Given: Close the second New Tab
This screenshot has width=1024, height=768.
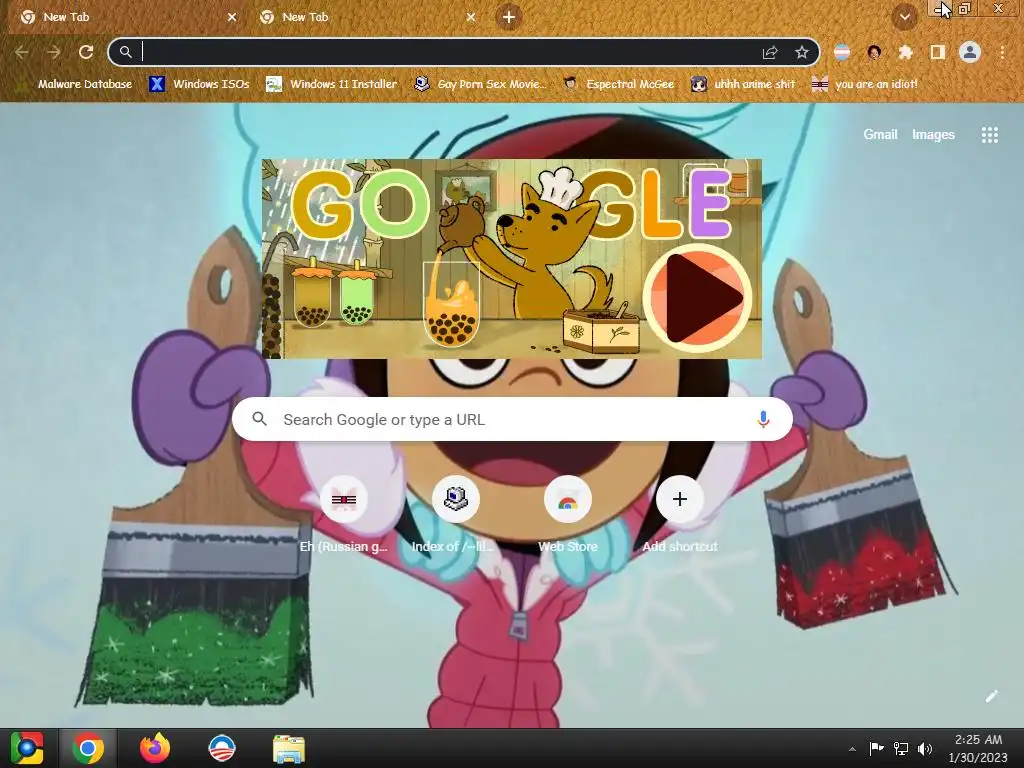Looking at the screenshot, I should click(x=471, y=17).
